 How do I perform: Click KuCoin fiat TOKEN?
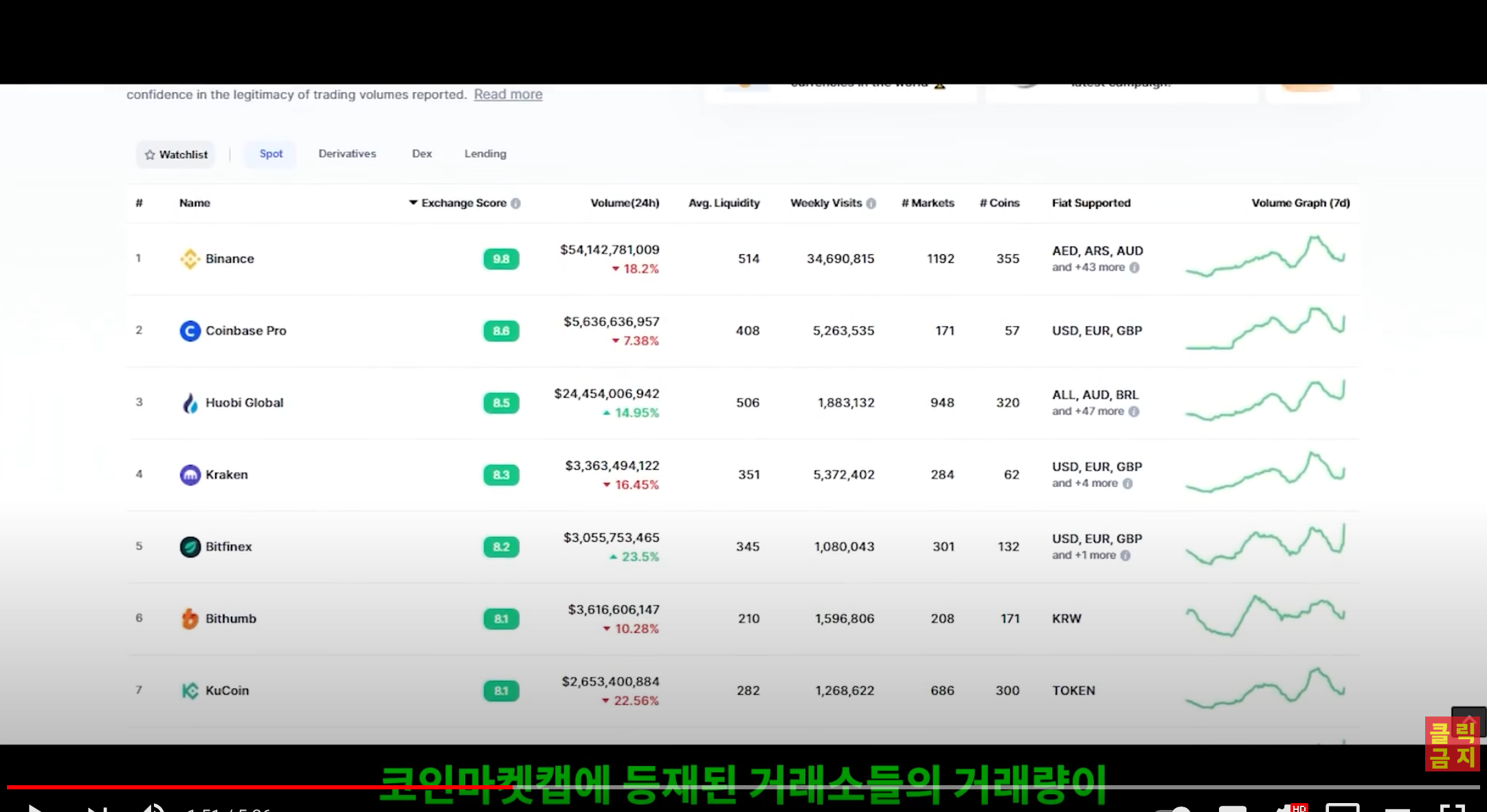tap(1073, 691)
